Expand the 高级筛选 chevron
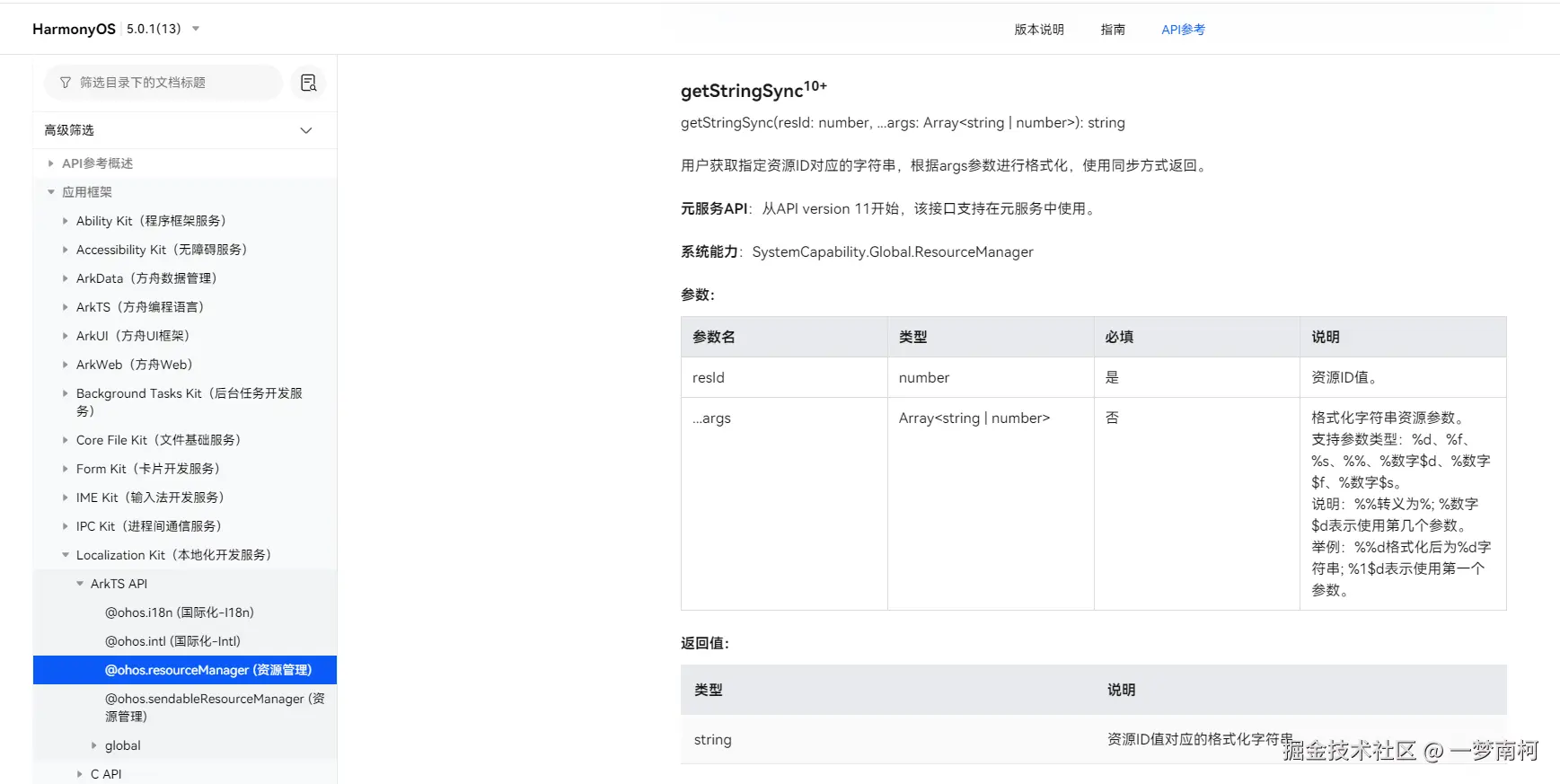The width and height of the screenshot is (1560, 784). tap(306, 130)
